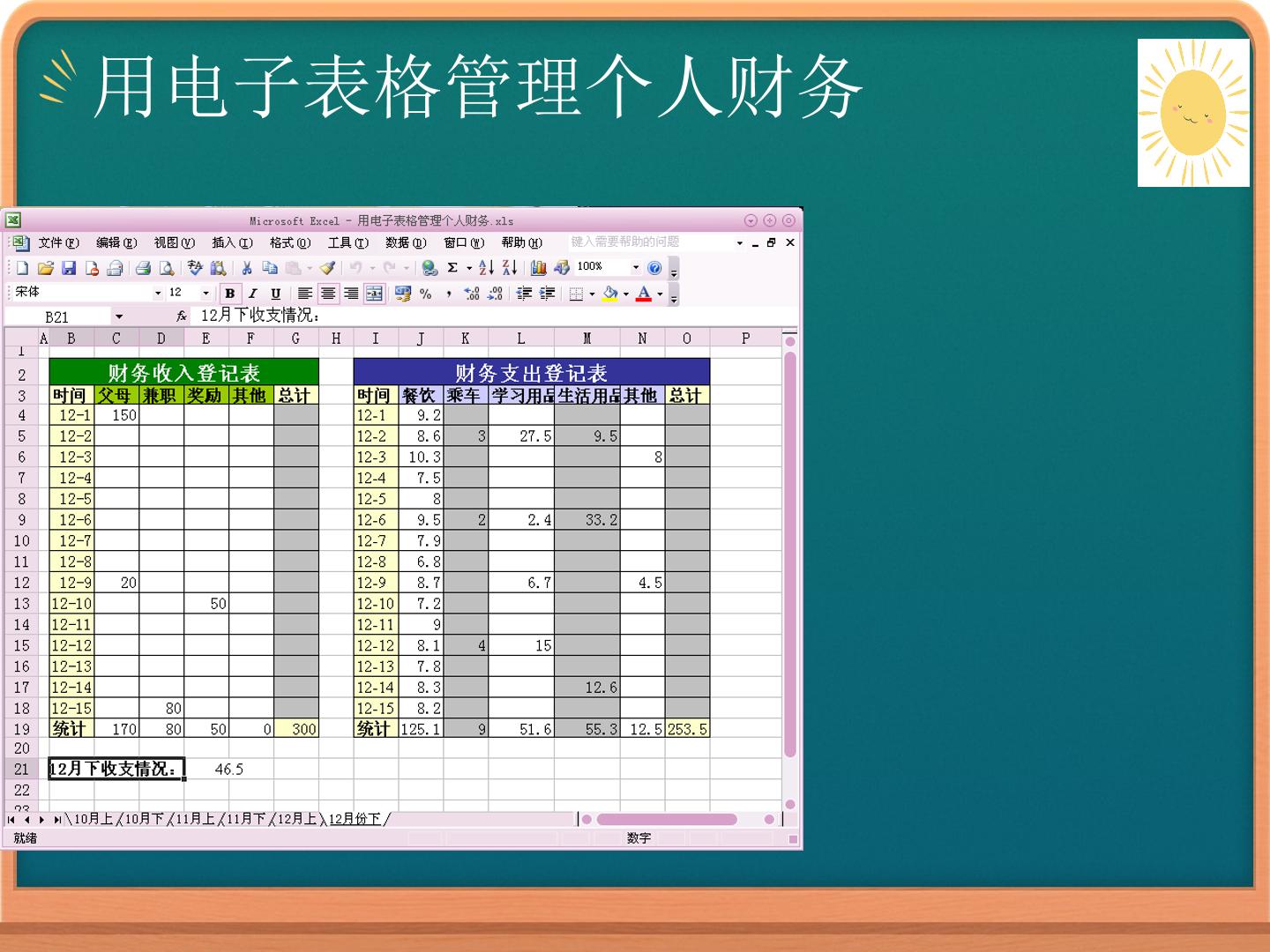
Task: Open the Font Color dropdown arrow
Action: pyautogui.click(x=660, y=294)
